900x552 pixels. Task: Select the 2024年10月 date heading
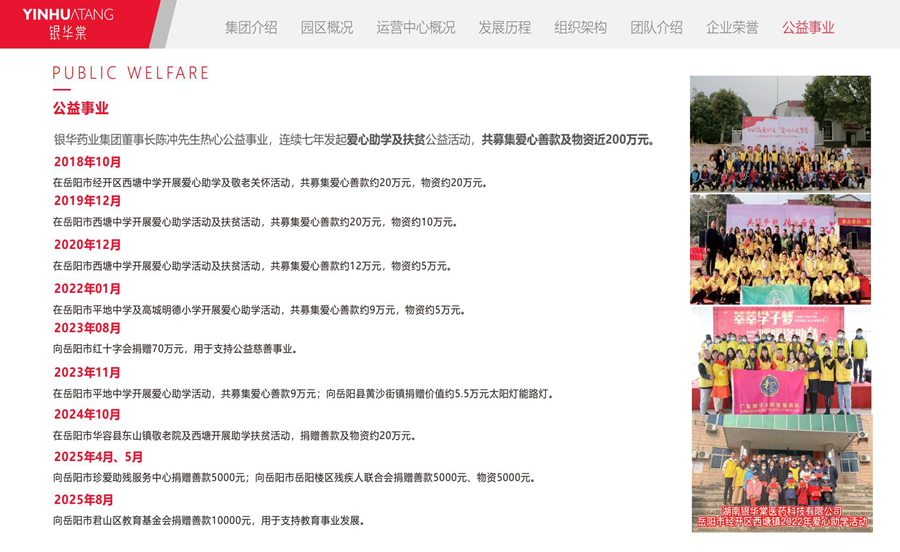87,414
